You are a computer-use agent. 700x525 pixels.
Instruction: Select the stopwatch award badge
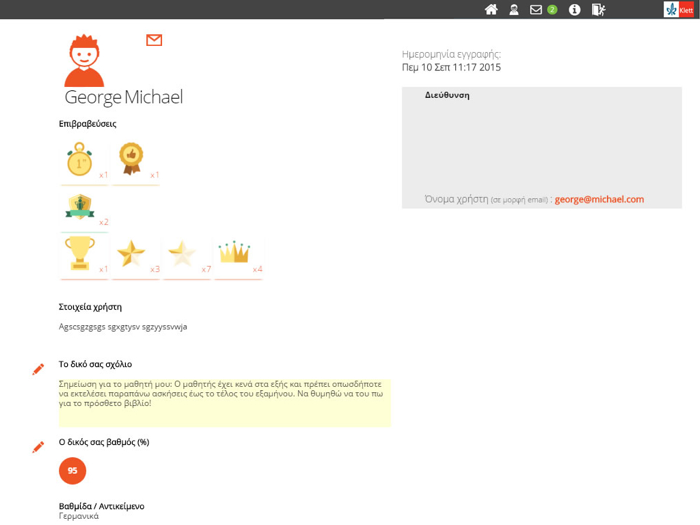[80, 159]
